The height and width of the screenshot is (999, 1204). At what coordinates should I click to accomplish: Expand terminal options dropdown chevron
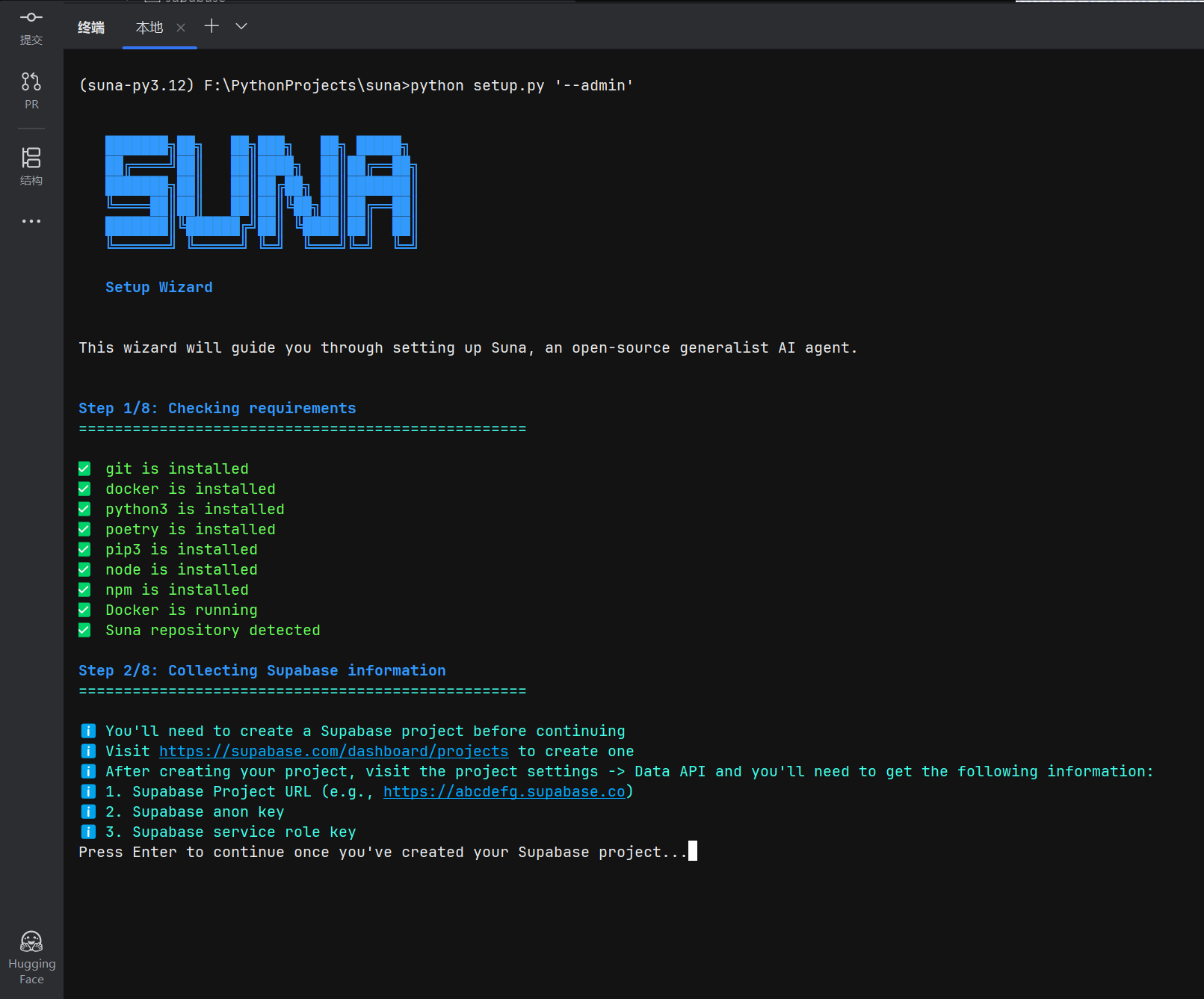(x=241, y=26)
